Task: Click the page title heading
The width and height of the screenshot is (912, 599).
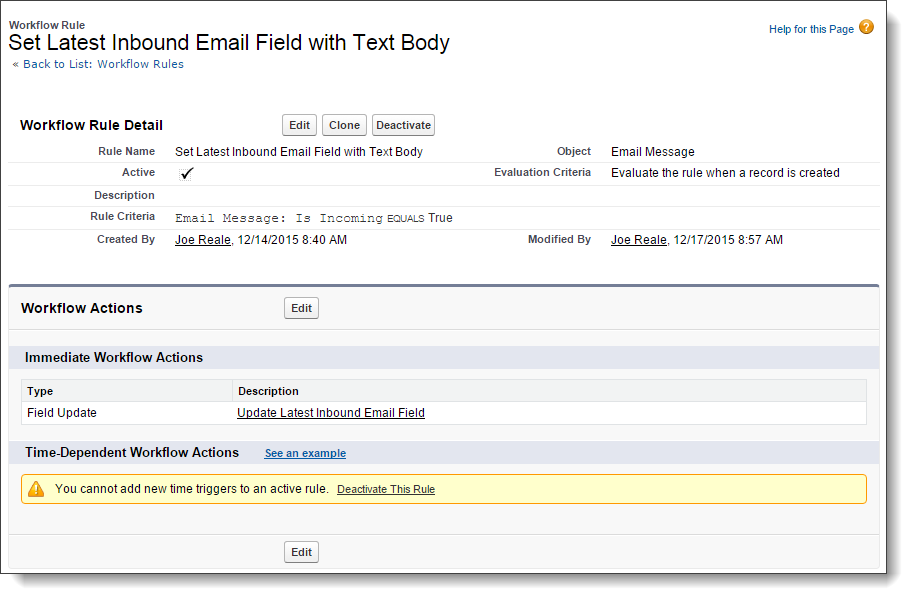Action: click(229, 42)
